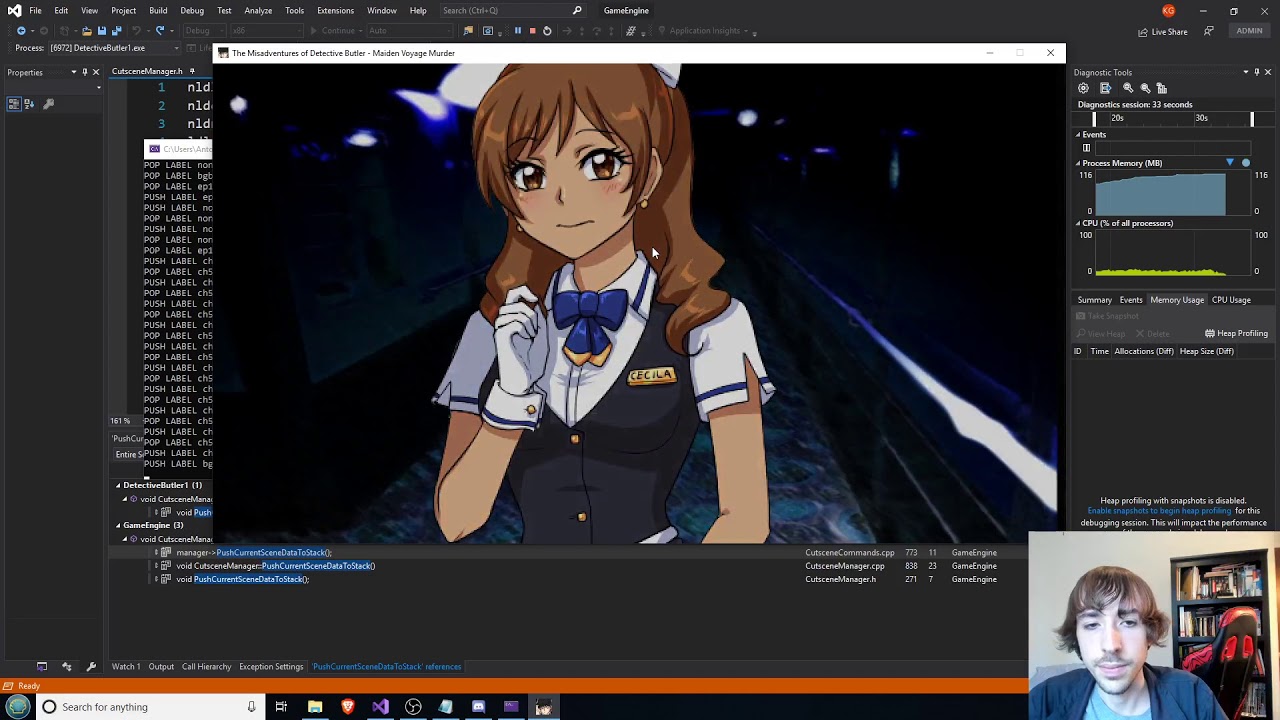Click the diagnostics time ruler at 30s

[x=1201, y=118]
